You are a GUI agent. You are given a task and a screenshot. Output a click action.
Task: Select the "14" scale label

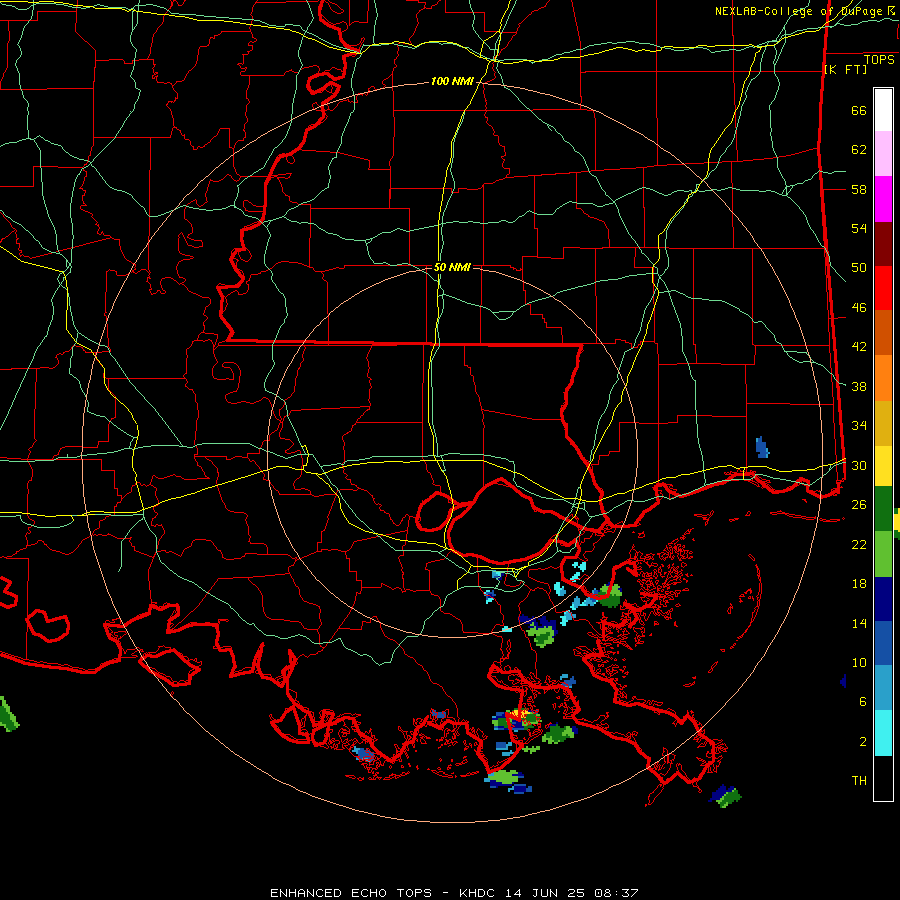point(859,623)
